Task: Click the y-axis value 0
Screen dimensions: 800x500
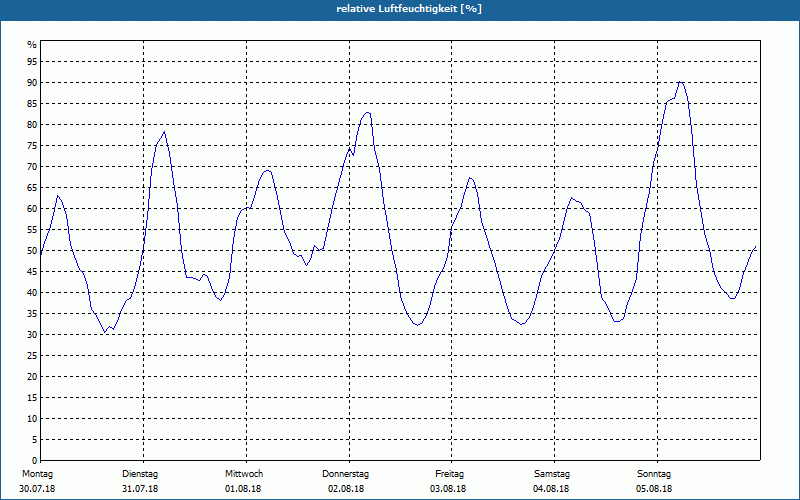Action: pos(35,461)
